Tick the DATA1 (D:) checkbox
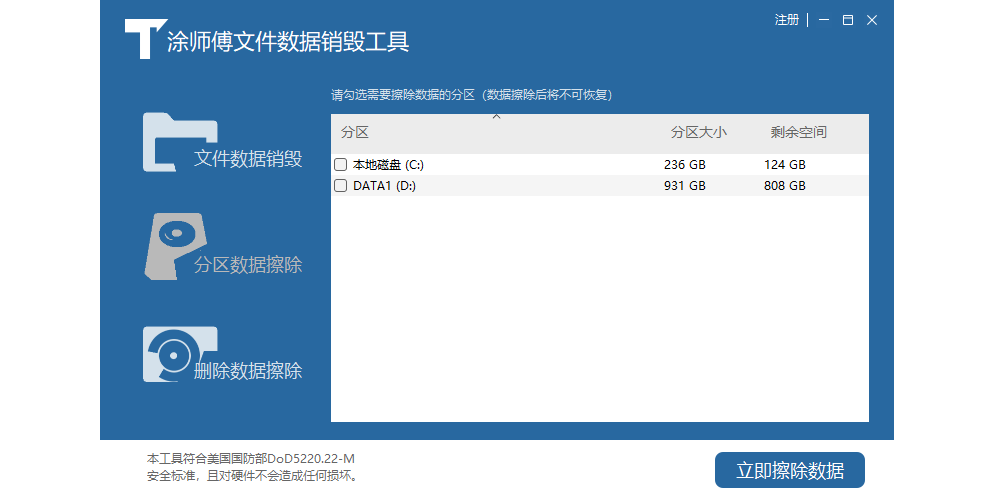The height and width of the screenshot is (497, 994). [340, 186]
